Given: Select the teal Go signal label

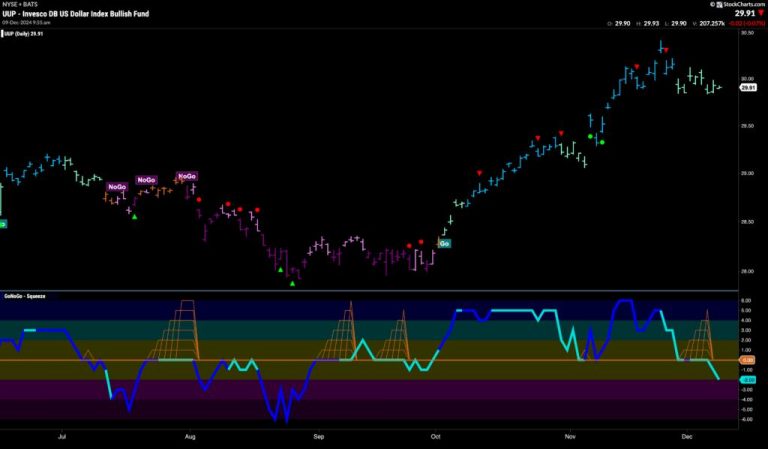Looking at the screenshot, I should [444, 243].
